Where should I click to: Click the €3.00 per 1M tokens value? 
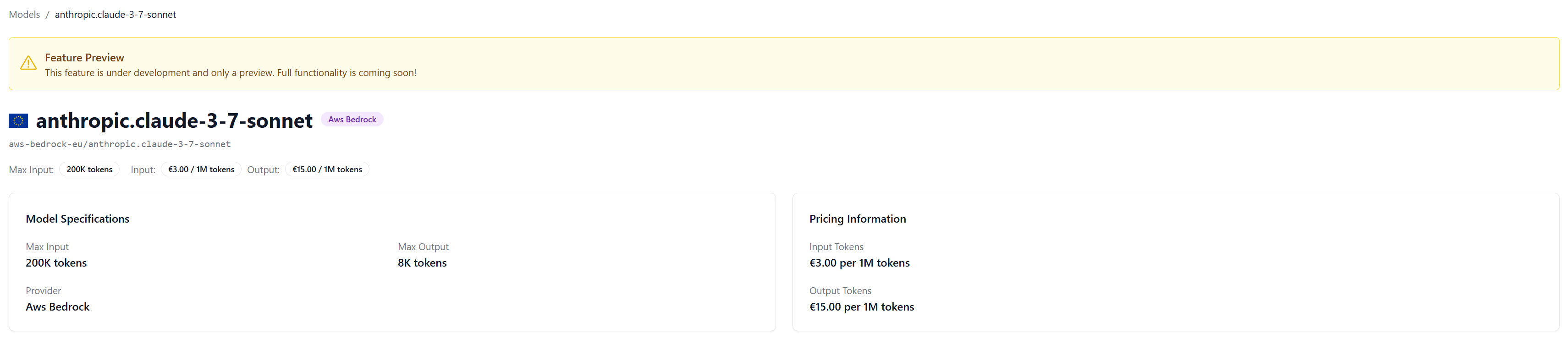point(859,263)
